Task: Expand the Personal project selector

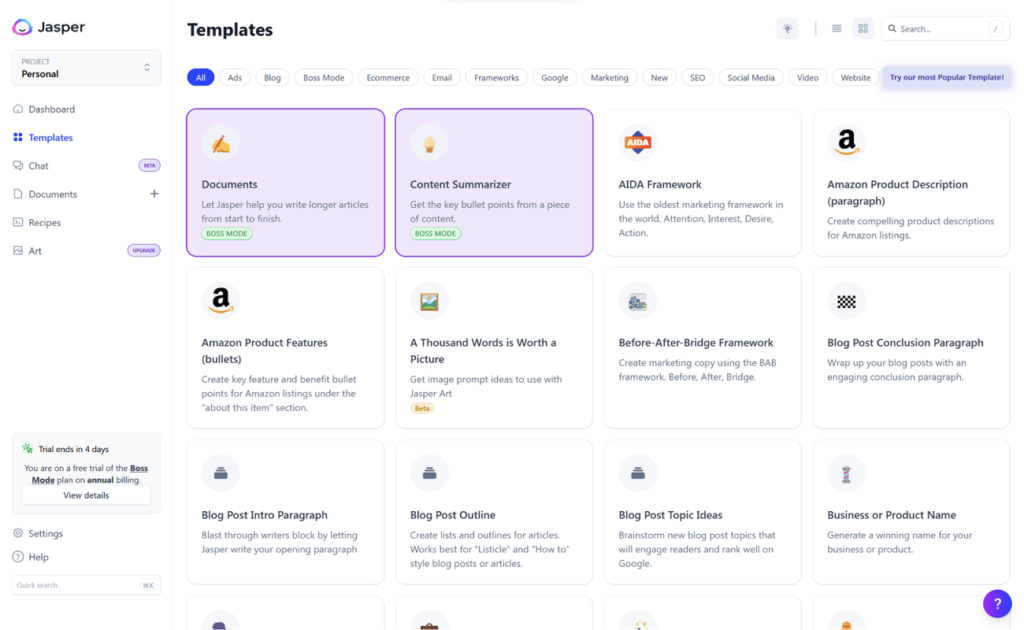Action: pos(86,67)
